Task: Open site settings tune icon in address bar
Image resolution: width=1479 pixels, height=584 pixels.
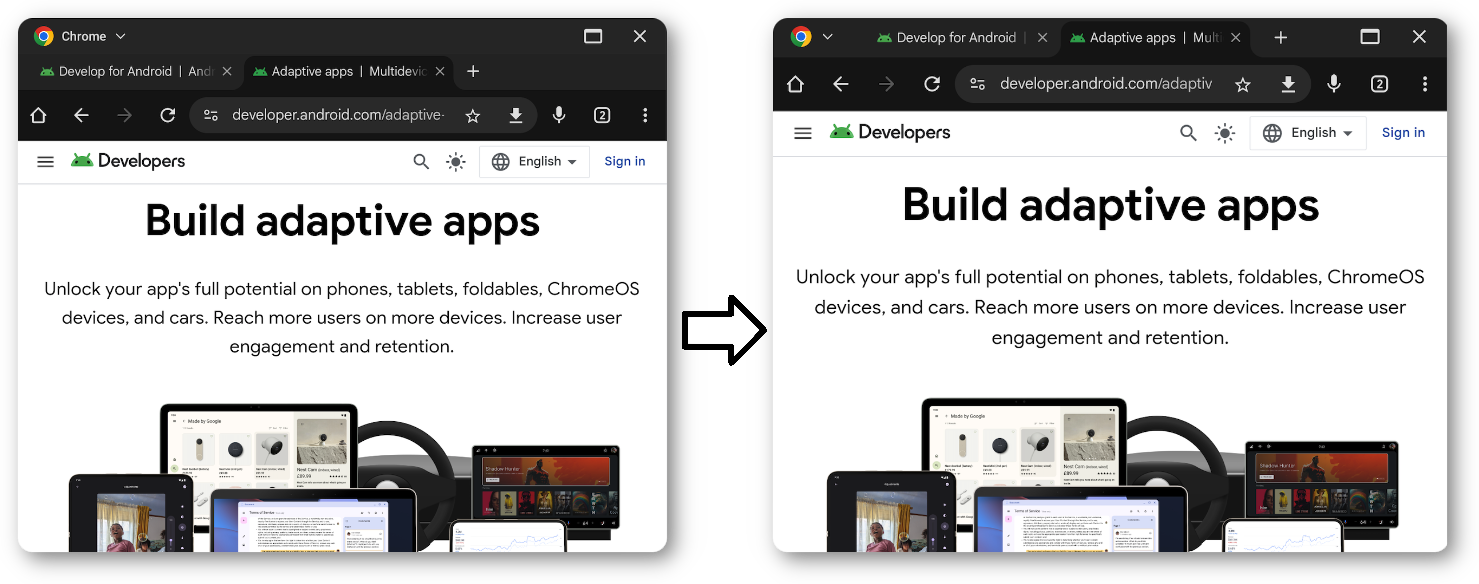Action: [x=211, y=115]
